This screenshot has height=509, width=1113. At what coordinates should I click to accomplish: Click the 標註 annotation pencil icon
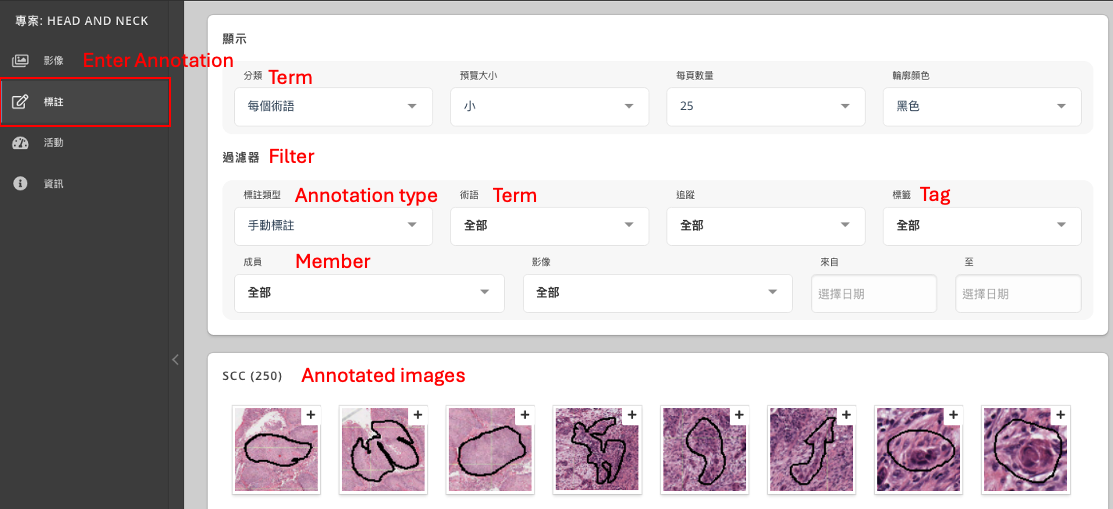pos(20,102)
